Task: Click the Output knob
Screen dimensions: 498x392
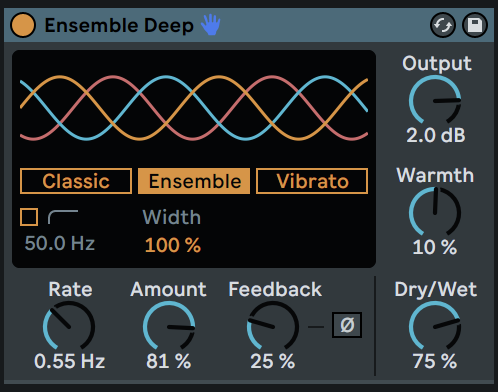Action: 435,101
